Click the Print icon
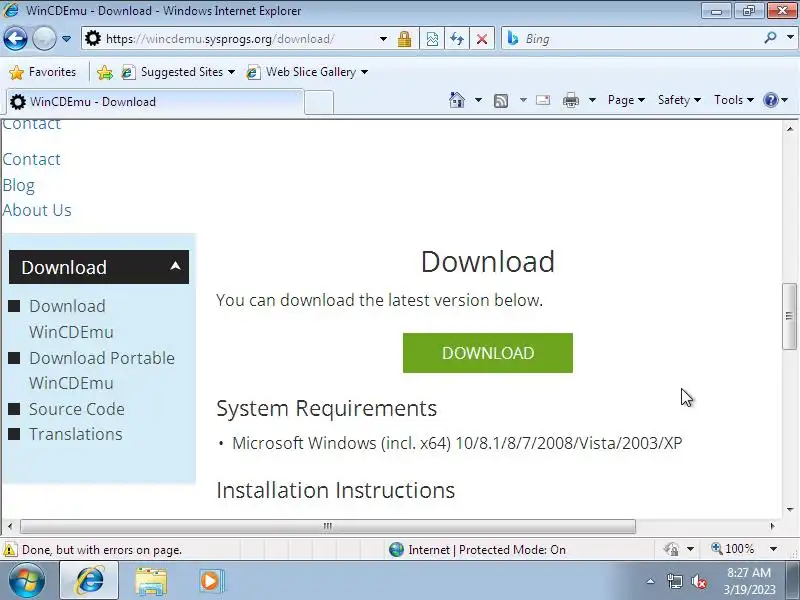800x600 pixels. (570, 100)
